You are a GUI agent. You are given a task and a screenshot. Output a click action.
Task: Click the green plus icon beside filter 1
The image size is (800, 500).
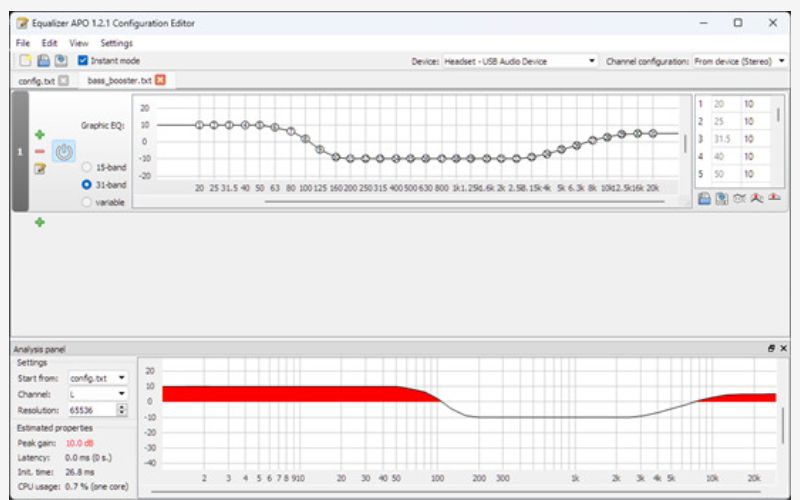coord(40,134)
